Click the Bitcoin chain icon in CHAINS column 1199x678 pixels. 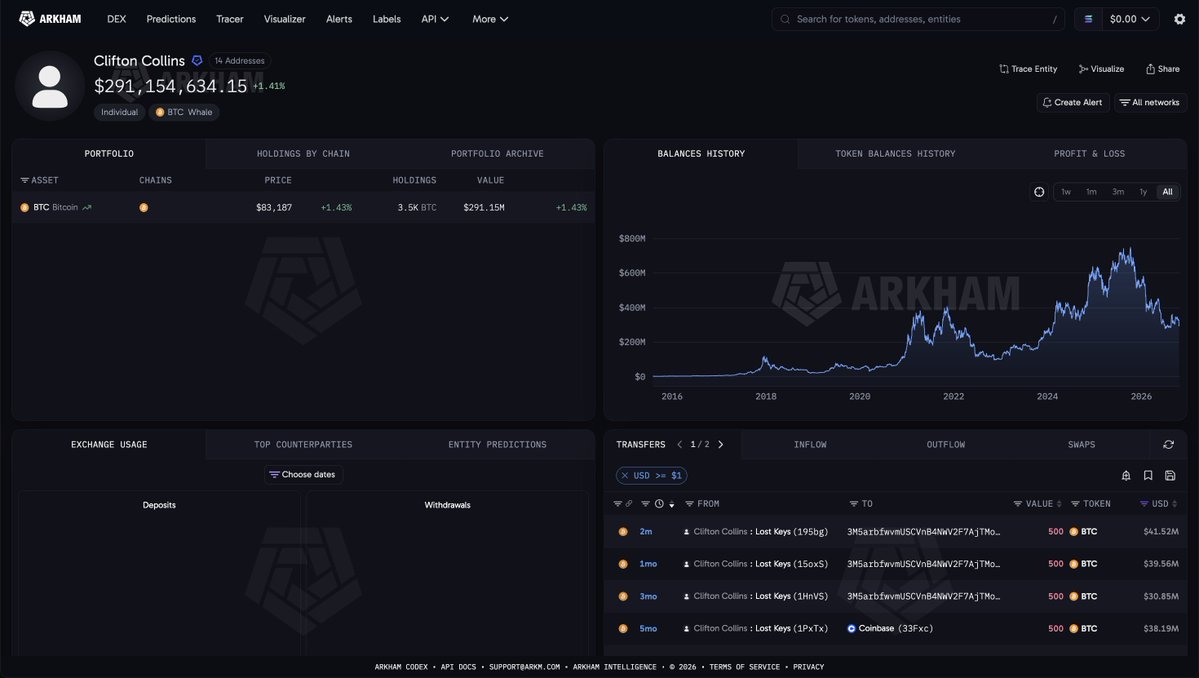pos(144,207)
